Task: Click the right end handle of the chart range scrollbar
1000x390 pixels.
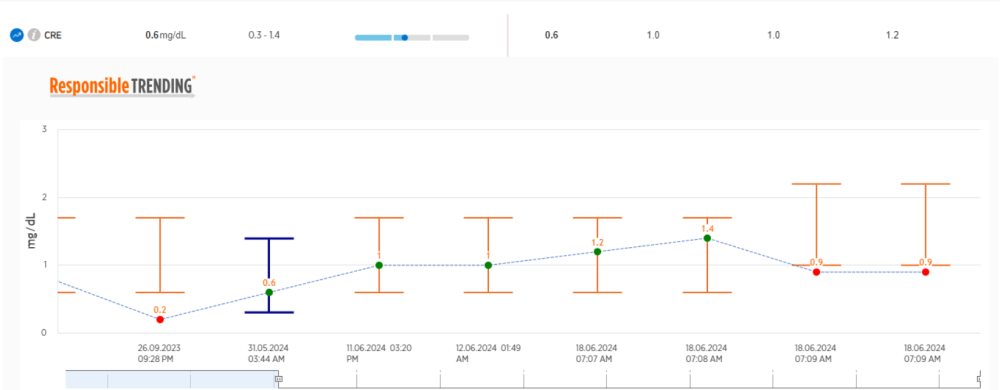Action: 979,379
